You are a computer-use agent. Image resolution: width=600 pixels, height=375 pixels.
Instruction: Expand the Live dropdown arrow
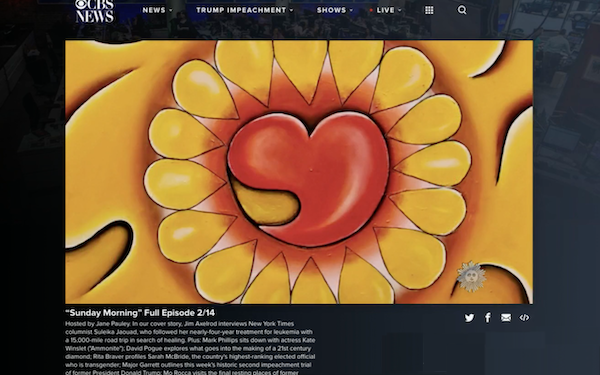pyautogui.click(x=400, y=10)
